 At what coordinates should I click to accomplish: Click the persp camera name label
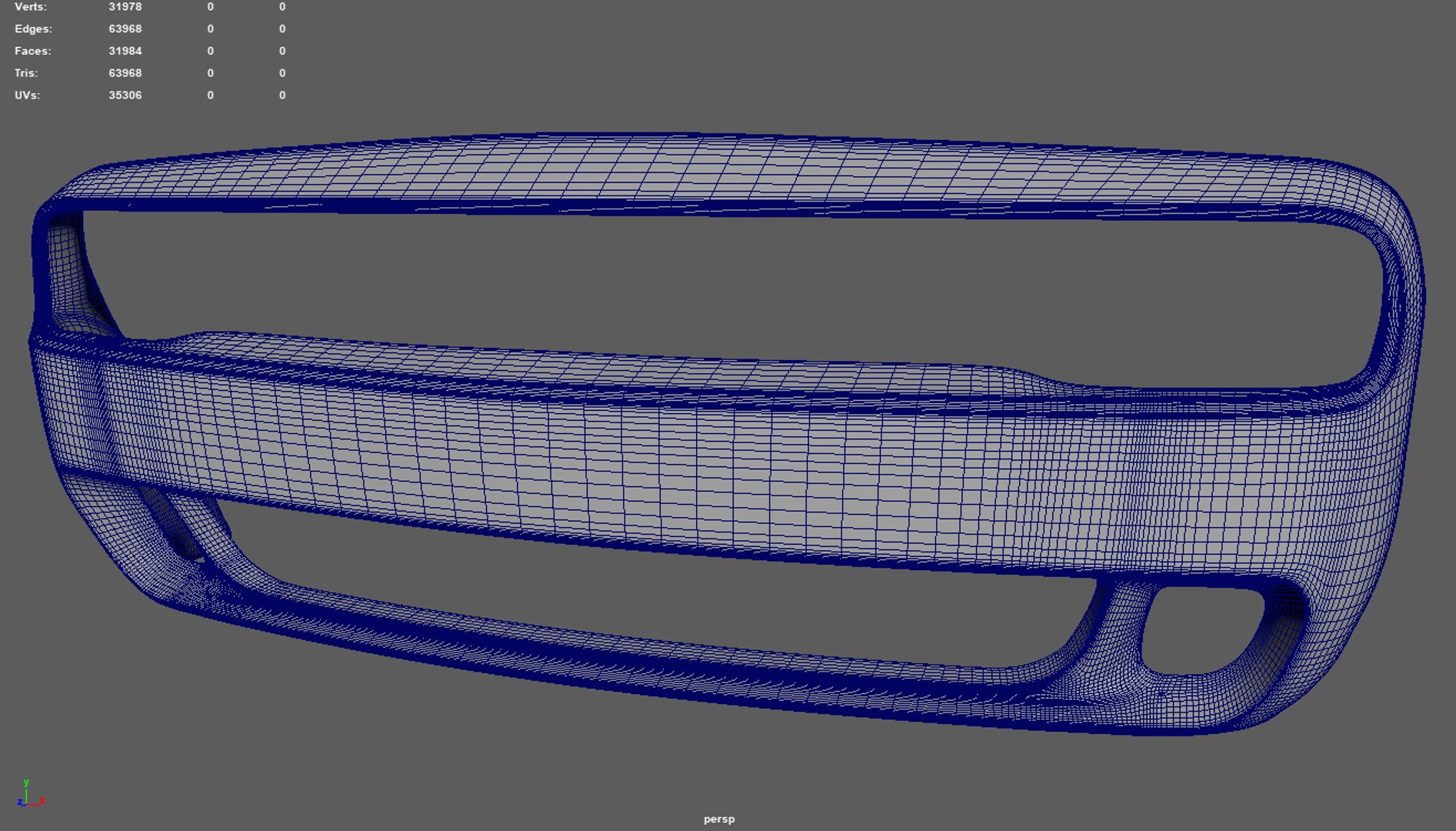point(719,819)
